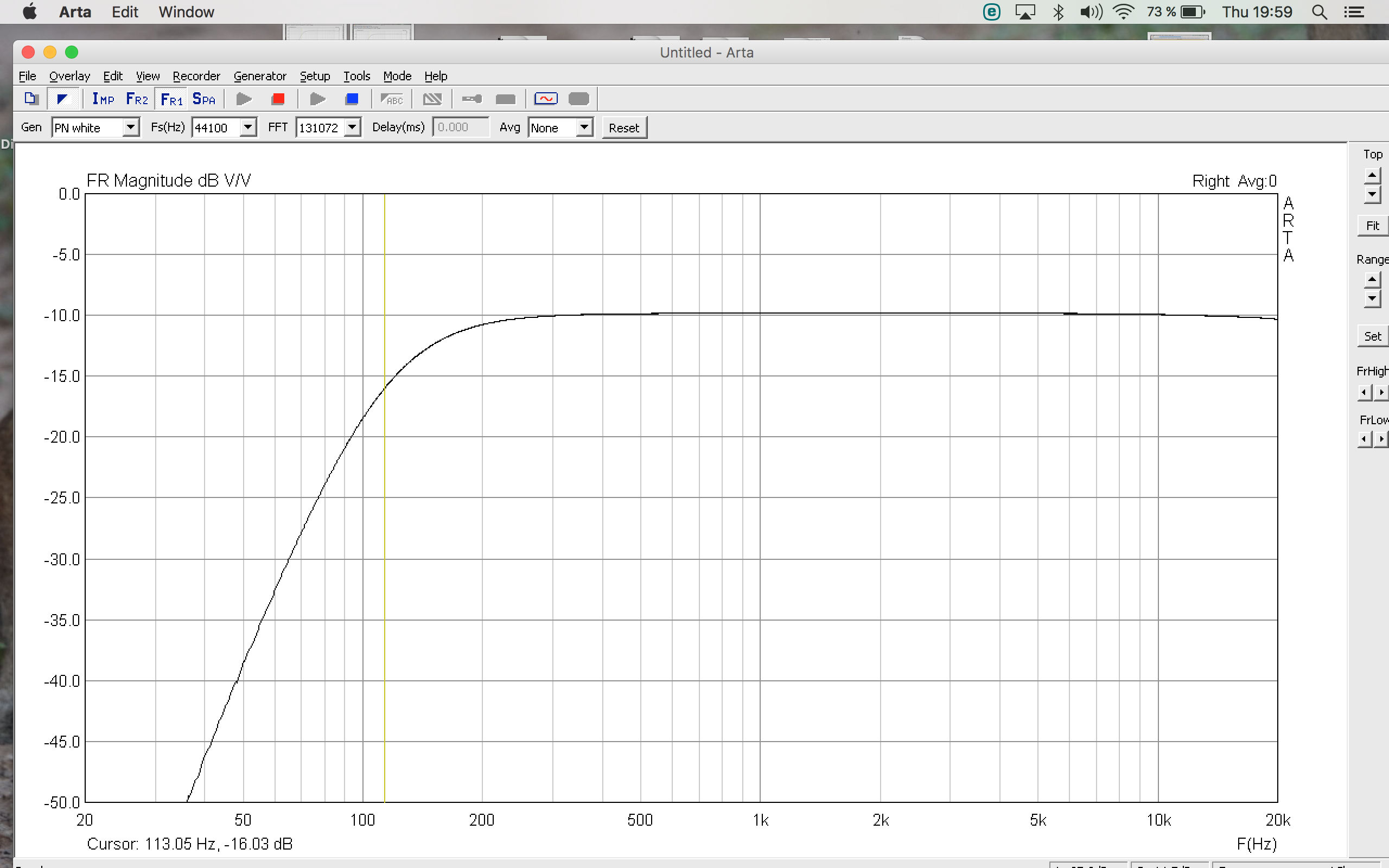Open the macOS Window menu
The image size is (1389, 868).
pos(186,12)
